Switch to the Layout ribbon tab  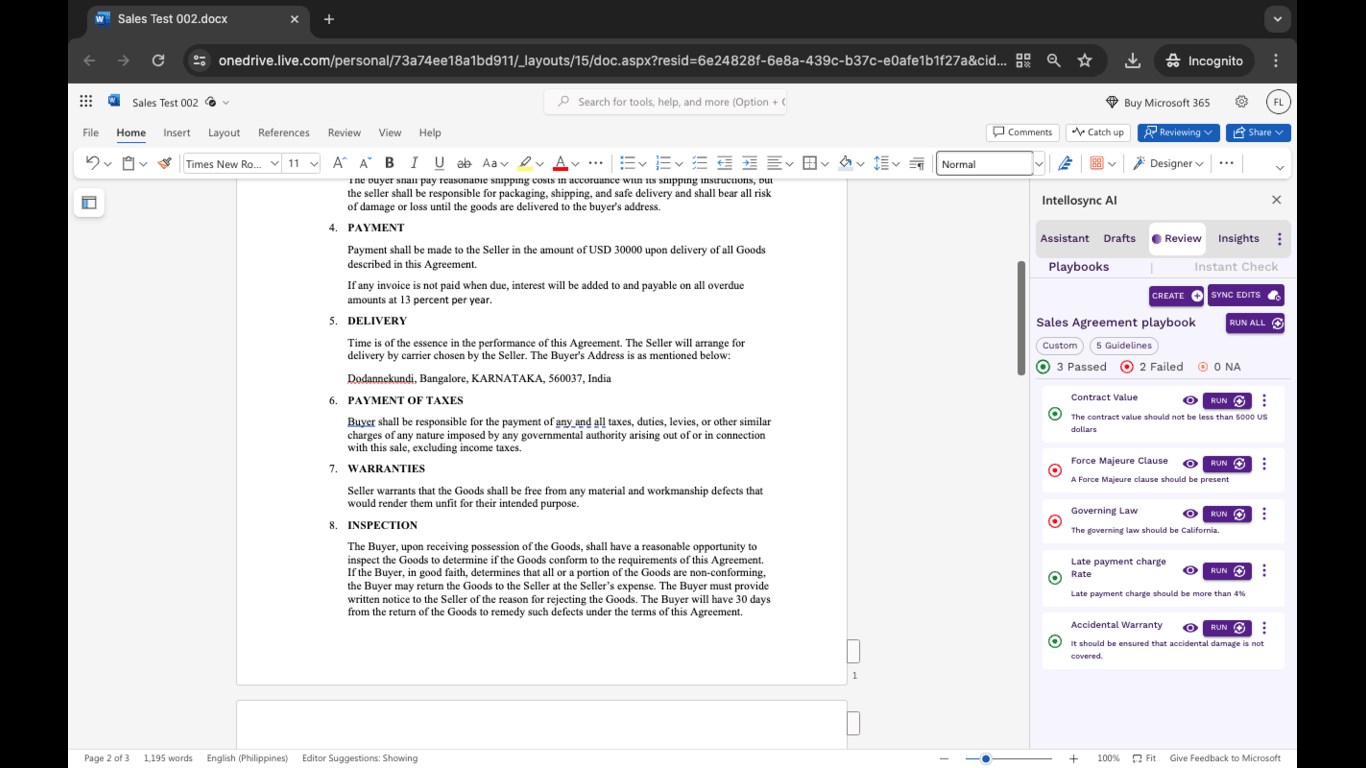point(224,132)
